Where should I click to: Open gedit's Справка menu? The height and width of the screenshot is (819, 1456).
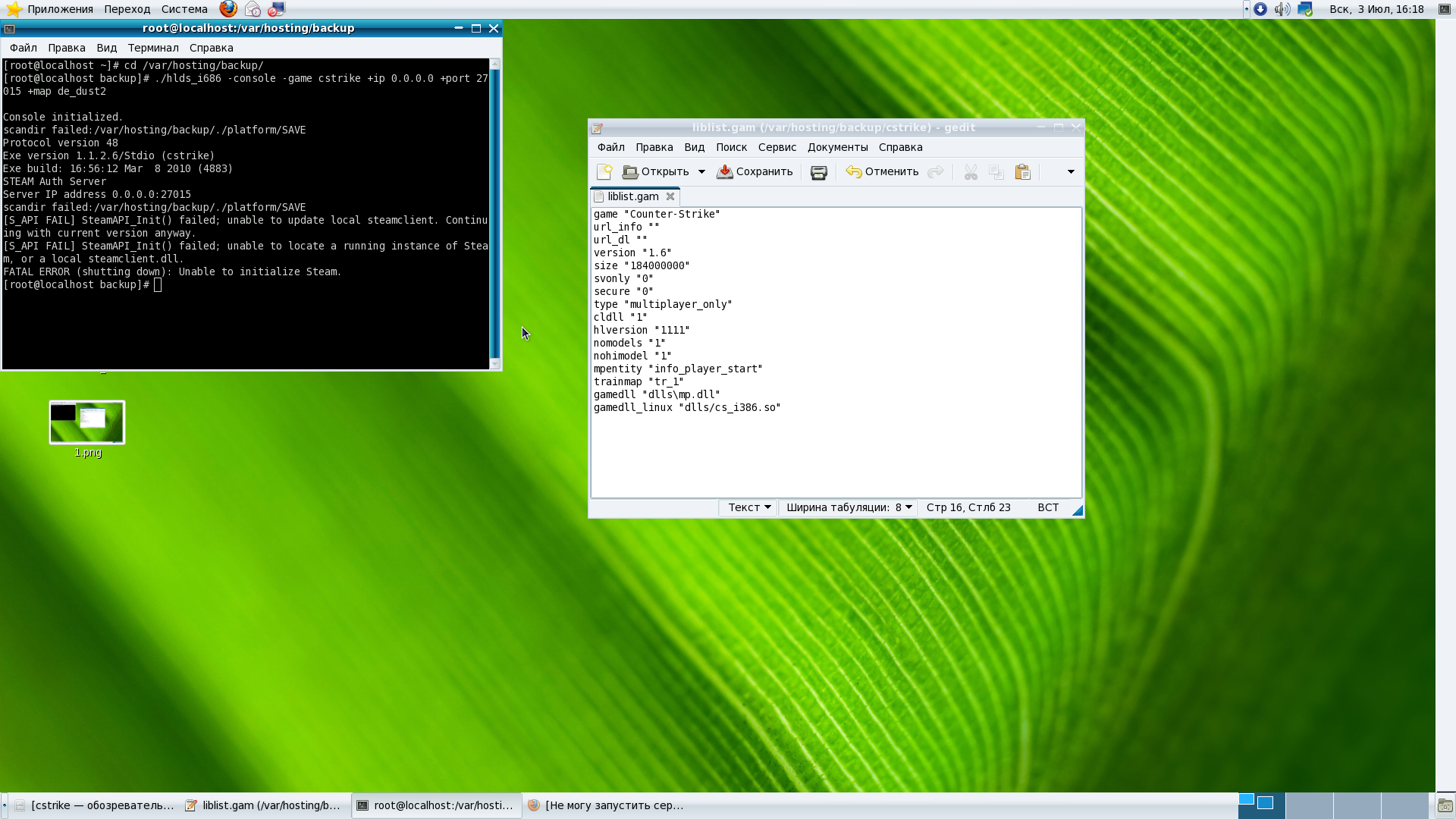pos(901,148)
